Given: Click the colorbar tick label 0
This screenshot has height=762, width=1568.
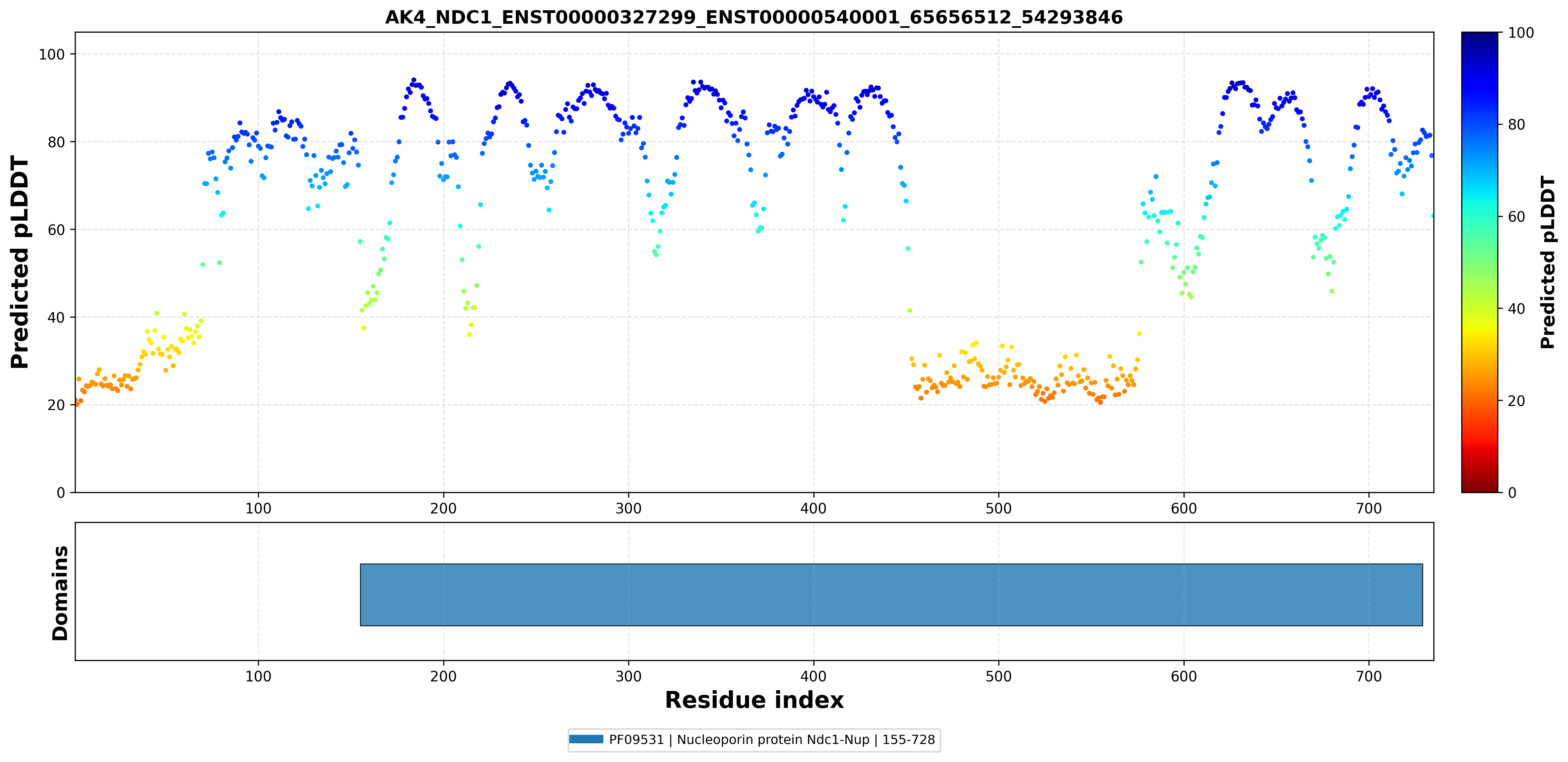Looking at the screenshot, I should (x=1512, y=493).
